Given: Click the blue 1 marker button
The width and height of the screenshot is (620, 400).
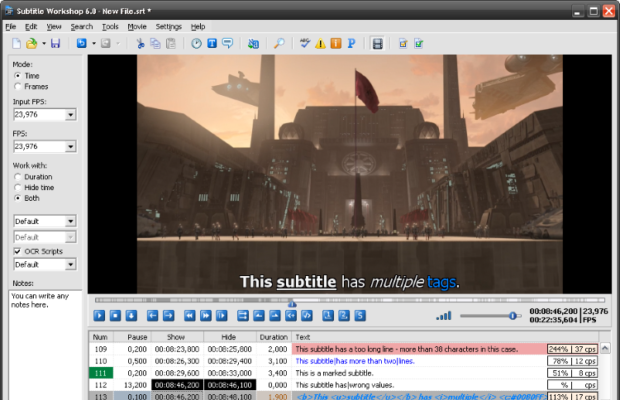Looking at the screenshot, I should (x=328, y=315).
